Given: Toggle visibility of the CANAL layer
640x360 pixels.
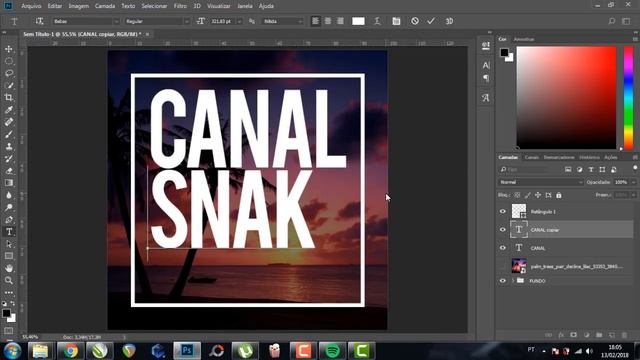Looking at the screenshot, I should pyautogui.click(x=502, y=248).
